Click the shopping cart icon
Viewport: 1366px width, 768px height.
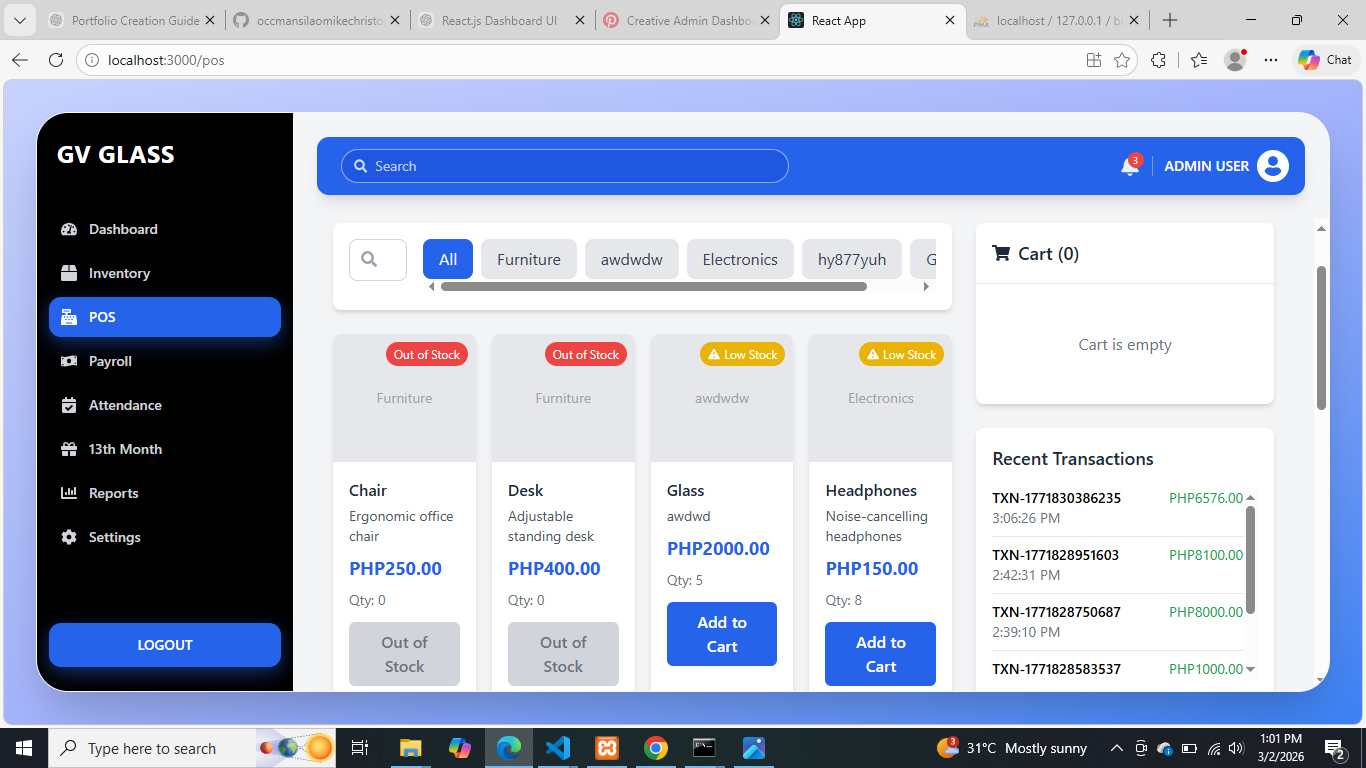click(x=1001, y=253)
